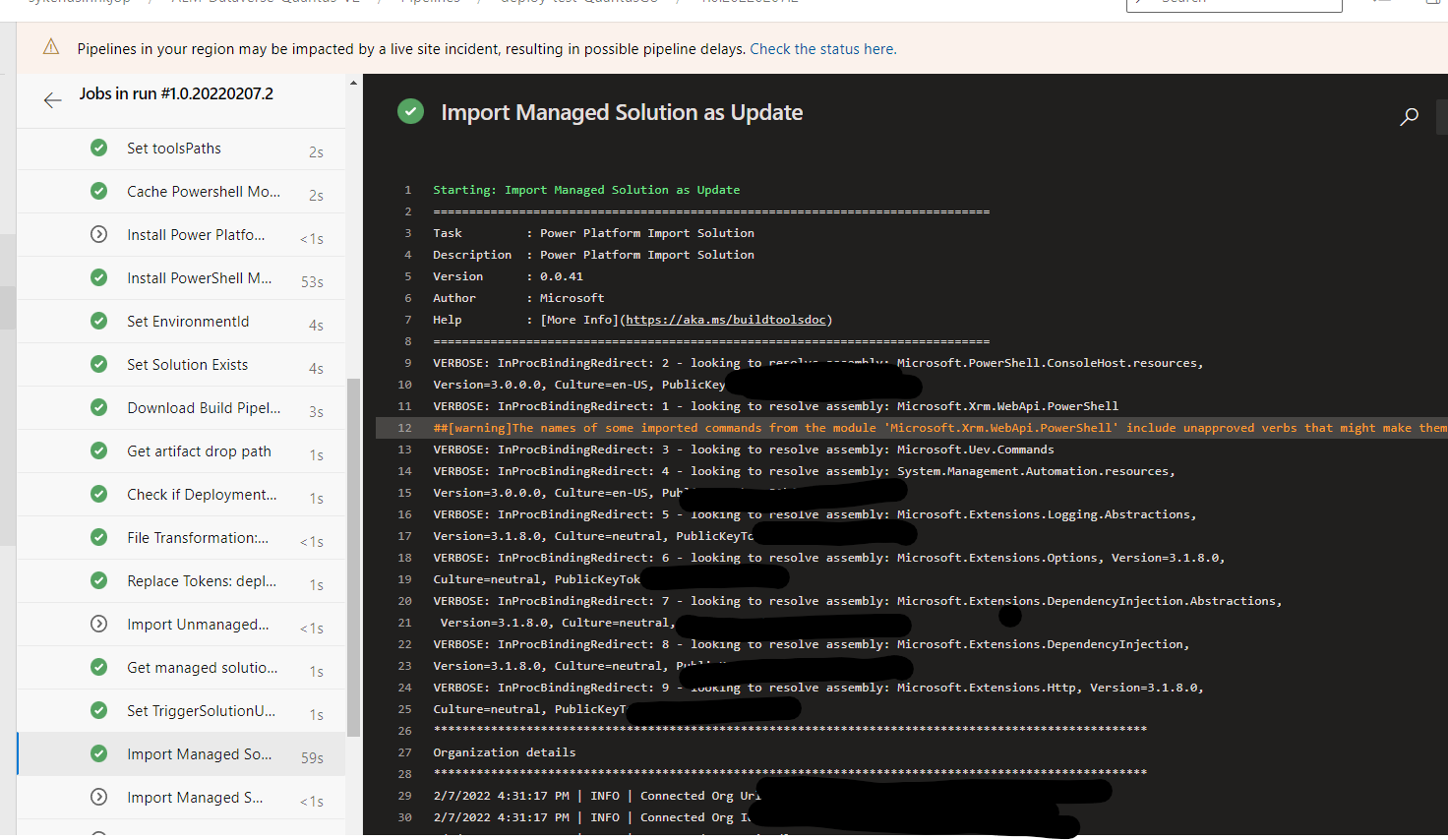This screenshot has height=840, width=1448.
Task: Click the green check beside Import Managed Solution header
Action: (x=410, y=111)
